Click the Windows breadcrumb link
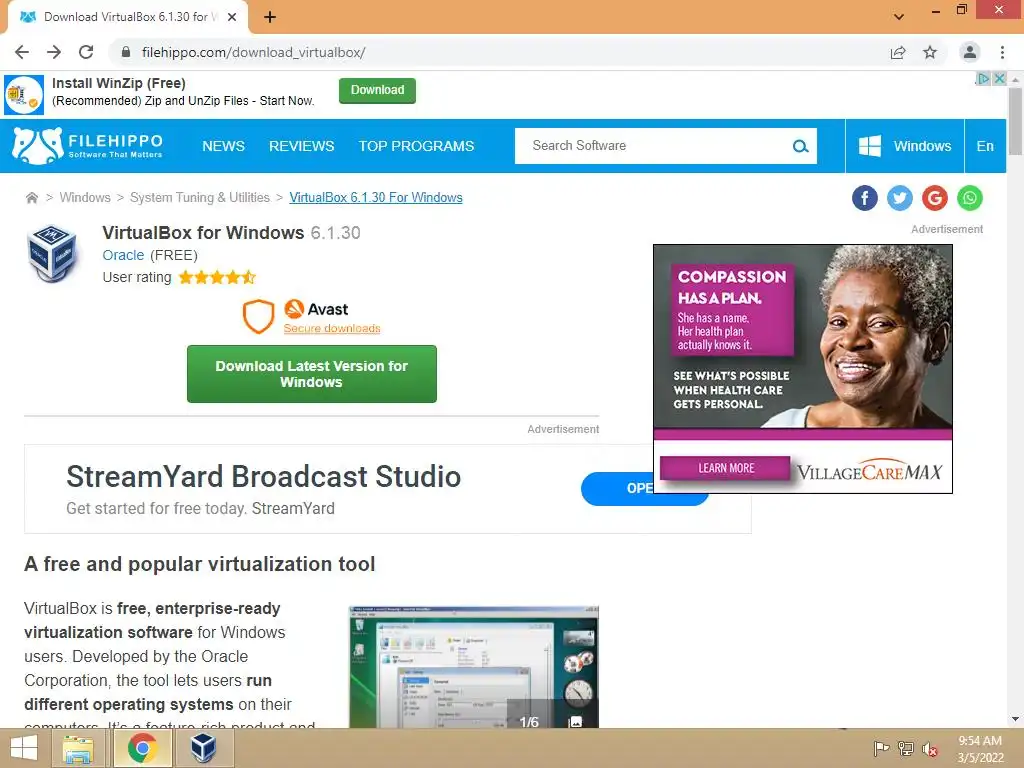The width and height of the screenshot is (1024, 768). (x=85, y=198)
